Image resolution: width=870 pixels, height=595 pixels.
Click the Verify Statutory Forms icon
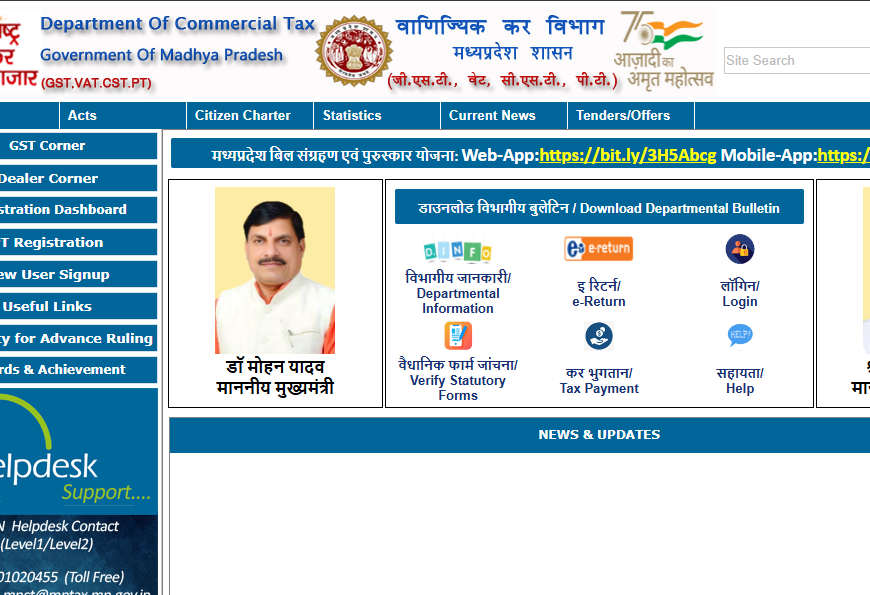point(457,336)
